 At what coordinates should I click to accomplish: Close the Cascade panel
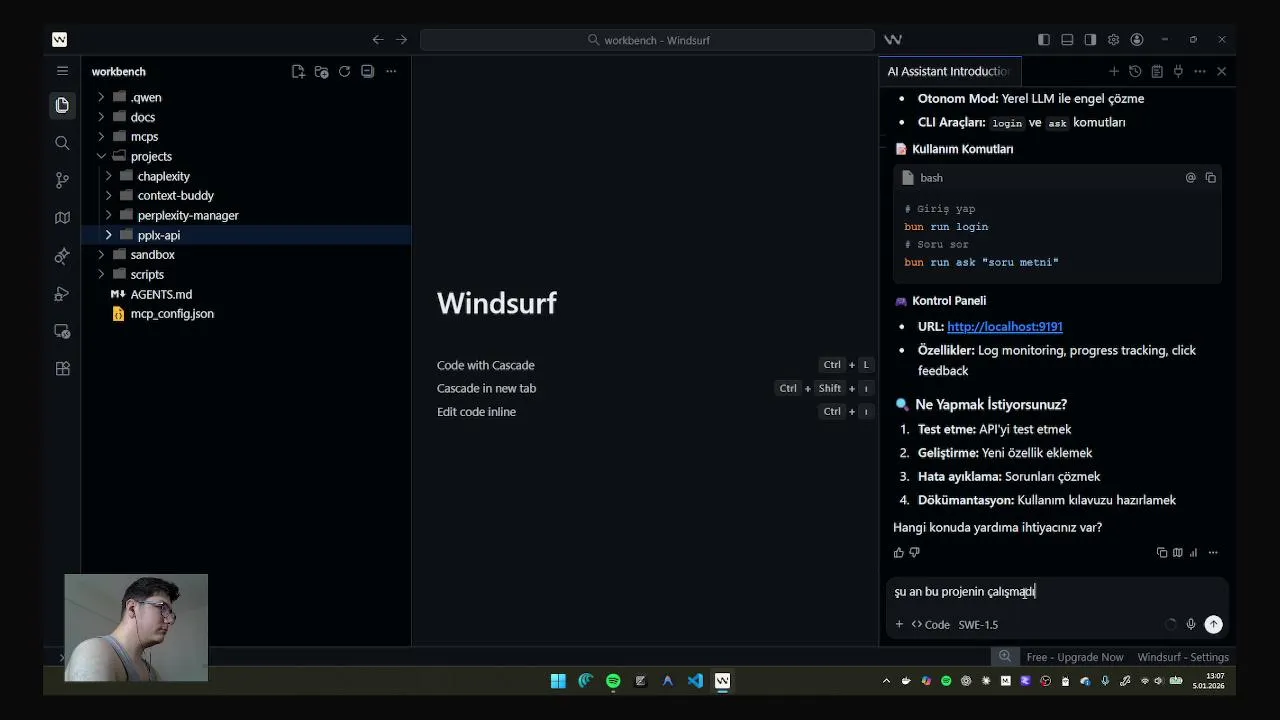point(1221,71)
